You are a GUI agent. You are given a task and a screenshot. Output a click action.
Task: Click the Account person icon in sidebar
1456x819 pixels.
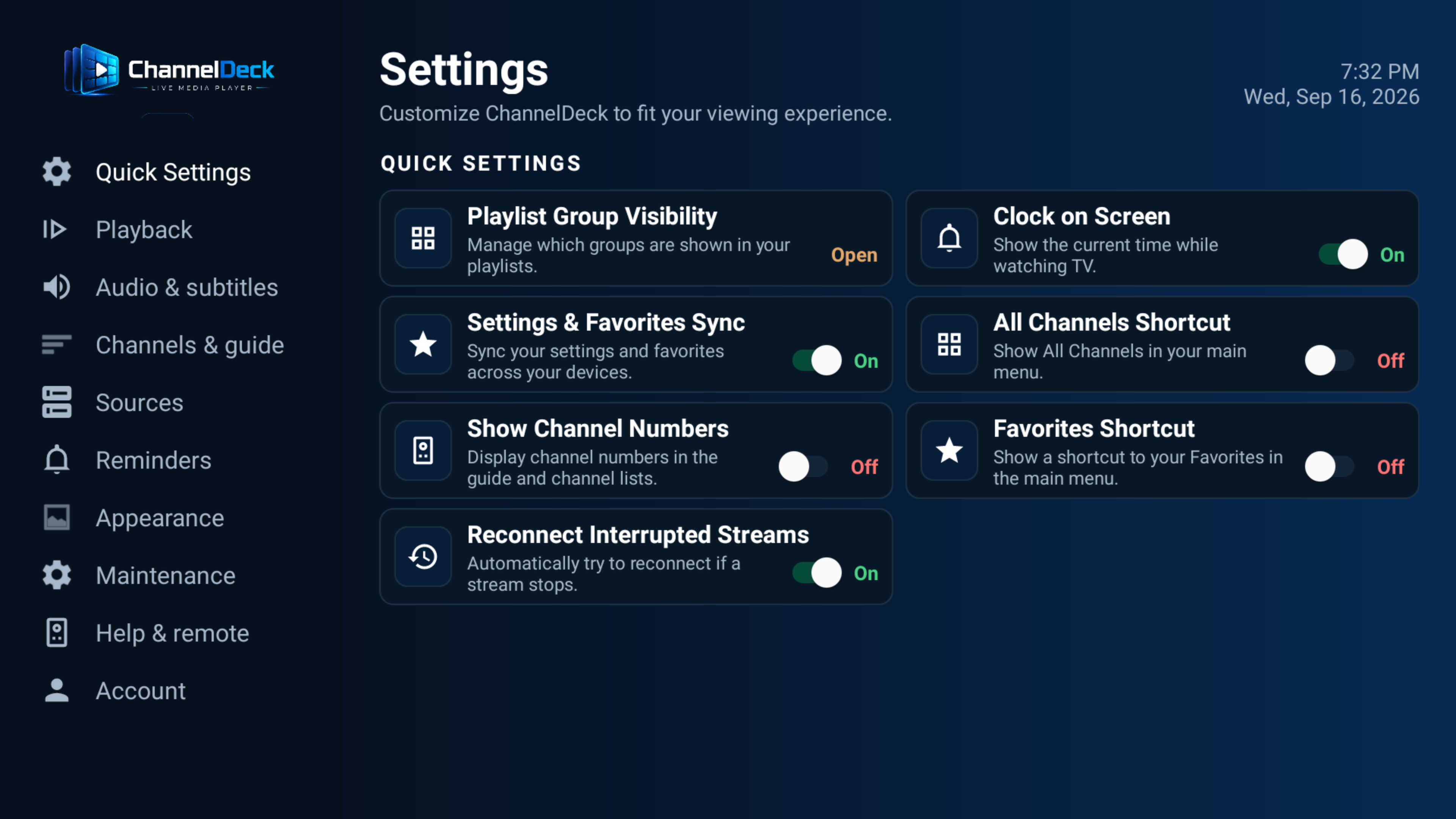(x=56, y=691)
